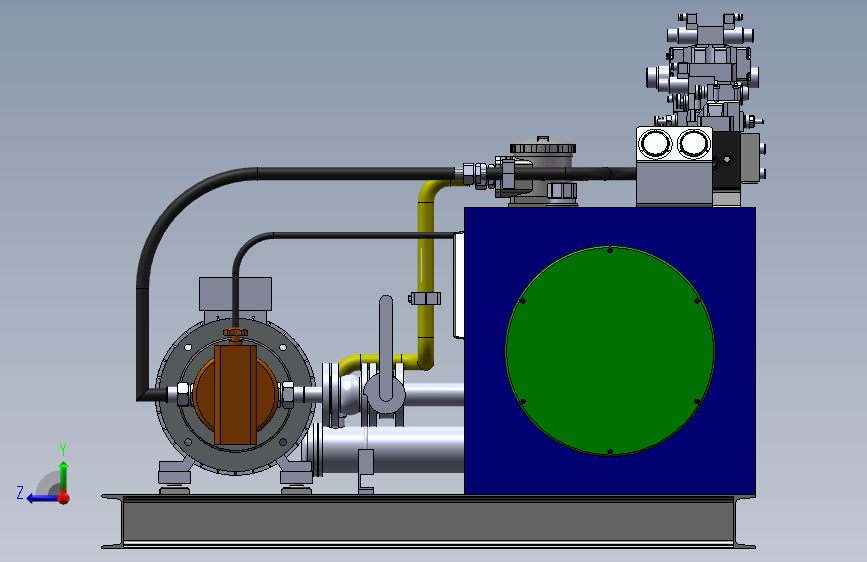Select the clamp on the yellow pipe
The width and height of the screenshot is (867, 562).
[x=425, y=298]
